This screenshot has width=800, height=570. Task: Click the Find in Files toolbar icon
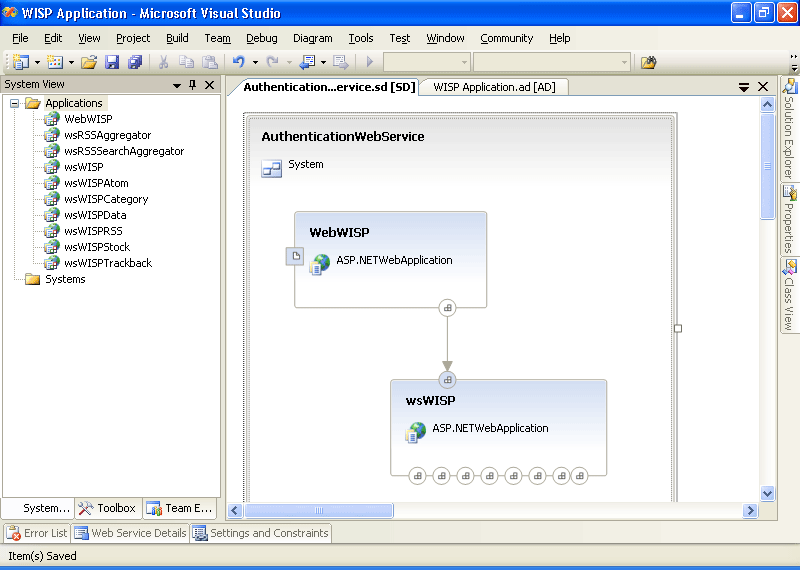point(649,62)
